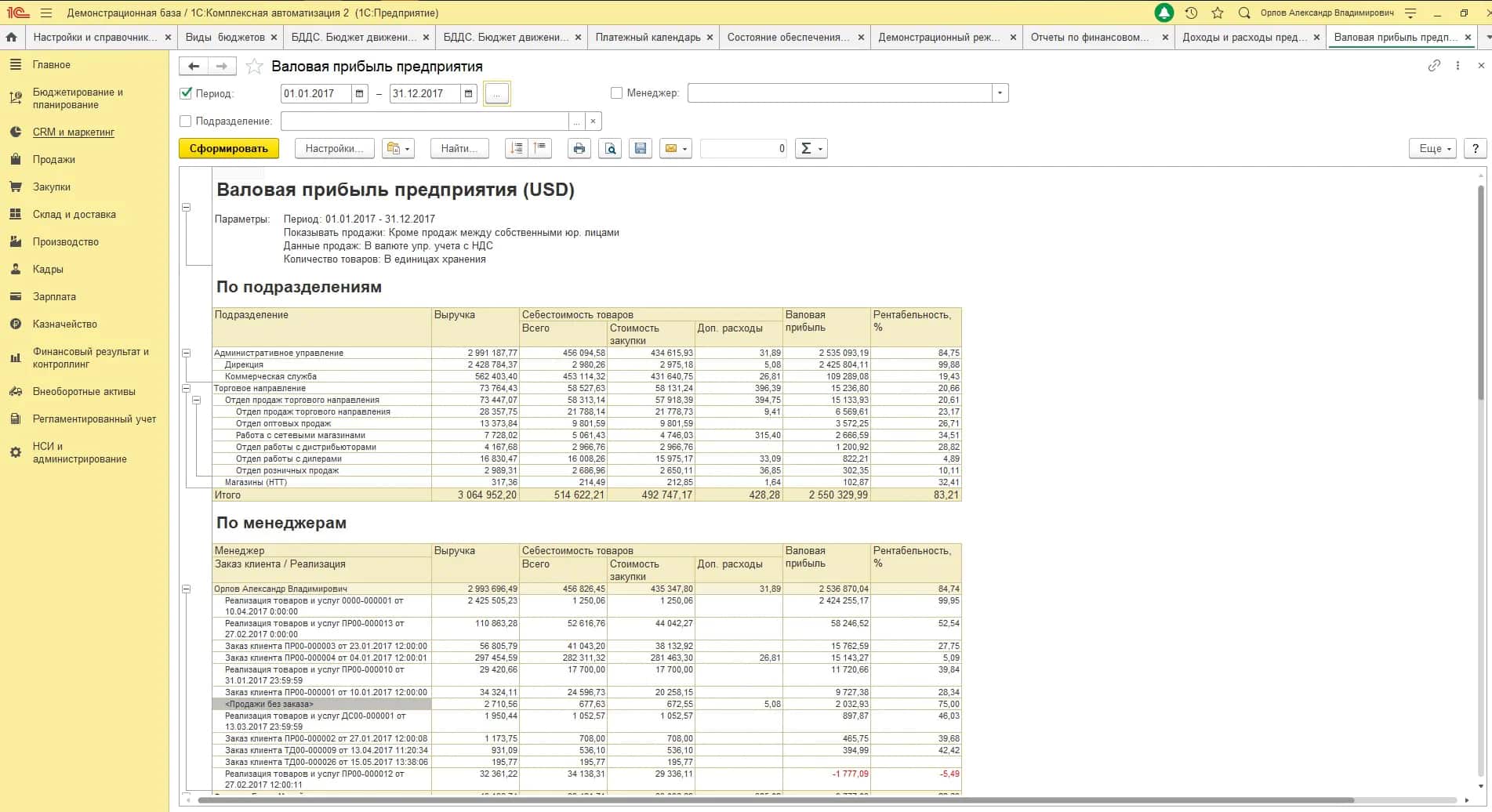Clear Подразделение field with X
This screenshot has height=812, width=1492.
point(594,121)
